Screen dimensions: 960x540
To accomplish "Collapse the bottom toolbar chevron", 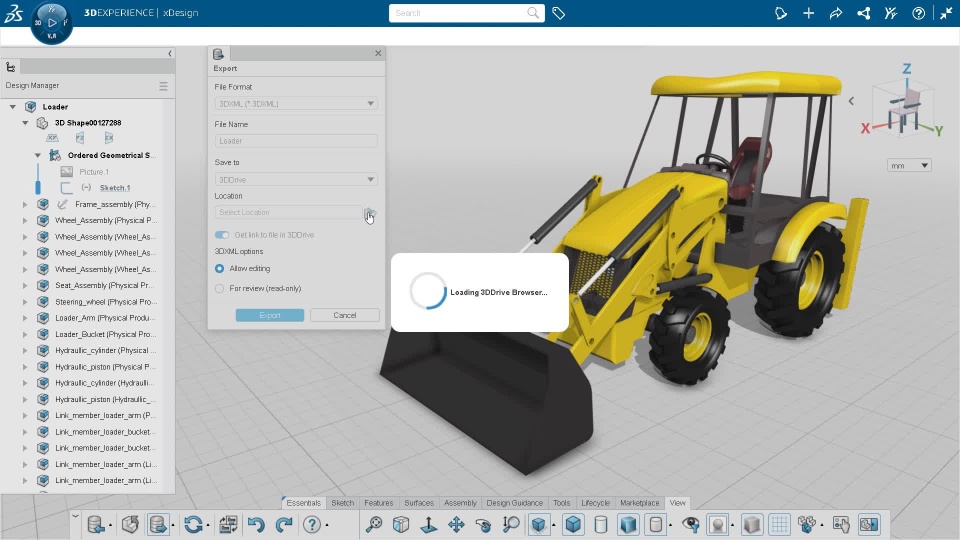I will (75, 516).
